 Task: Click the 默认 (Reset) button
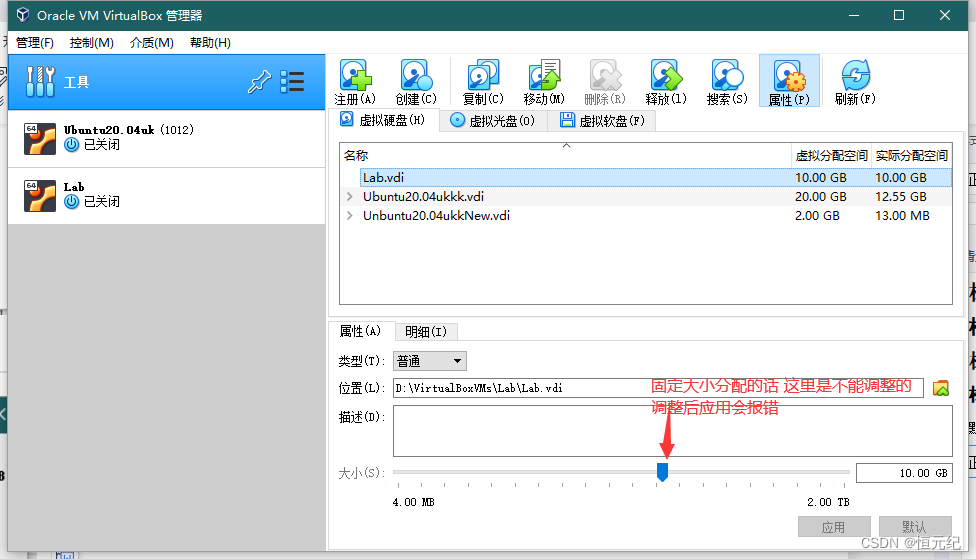915,527
